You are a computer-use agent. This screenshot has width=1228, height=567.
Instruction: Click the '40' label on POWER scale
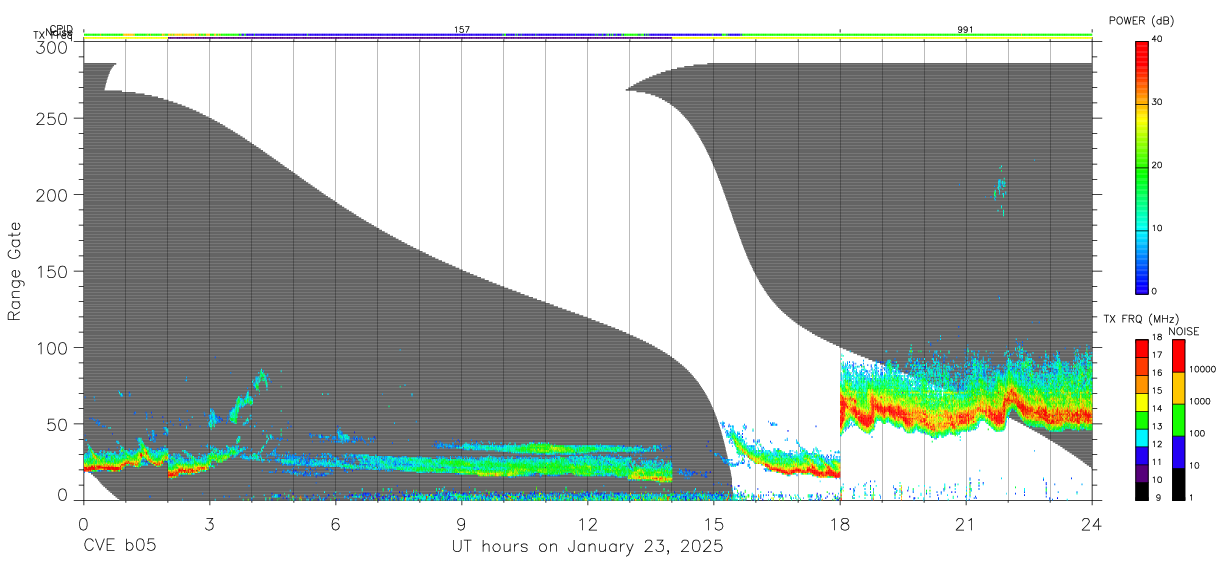pos(1157,39)
